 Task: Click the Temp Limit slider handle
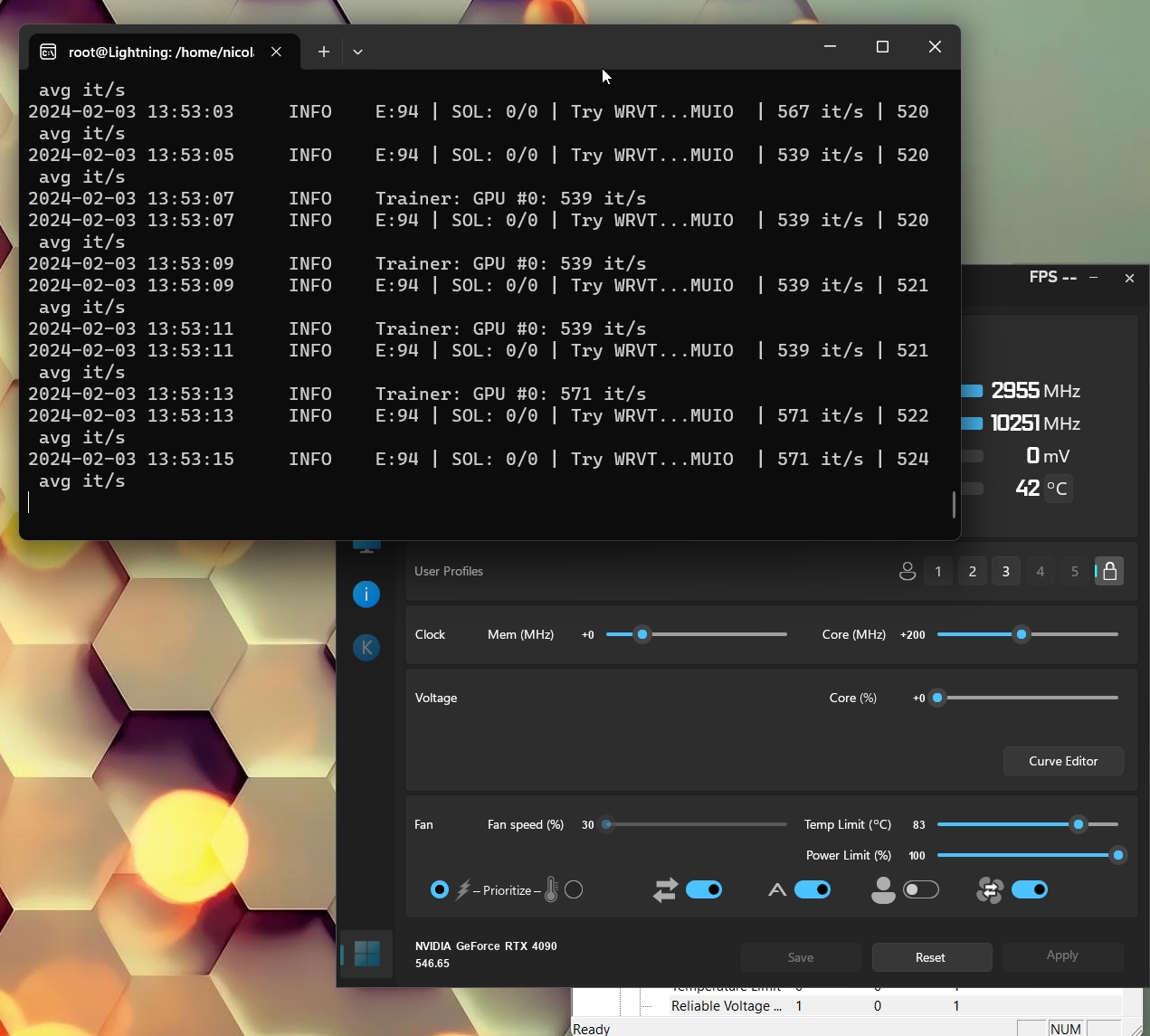1078,825
